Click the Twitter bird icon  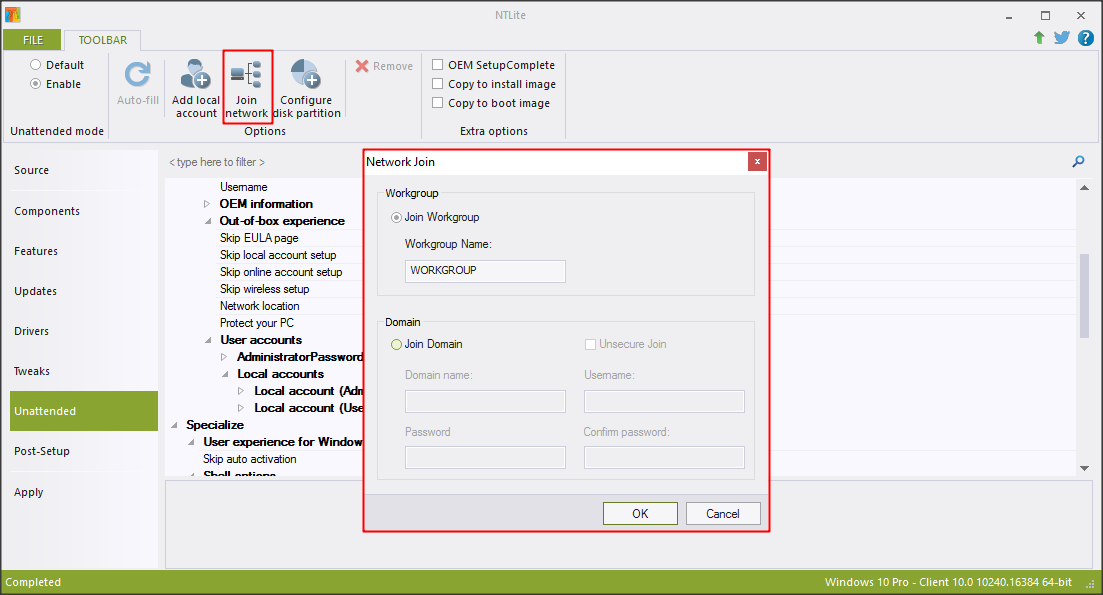click(x=1062, y=38)
